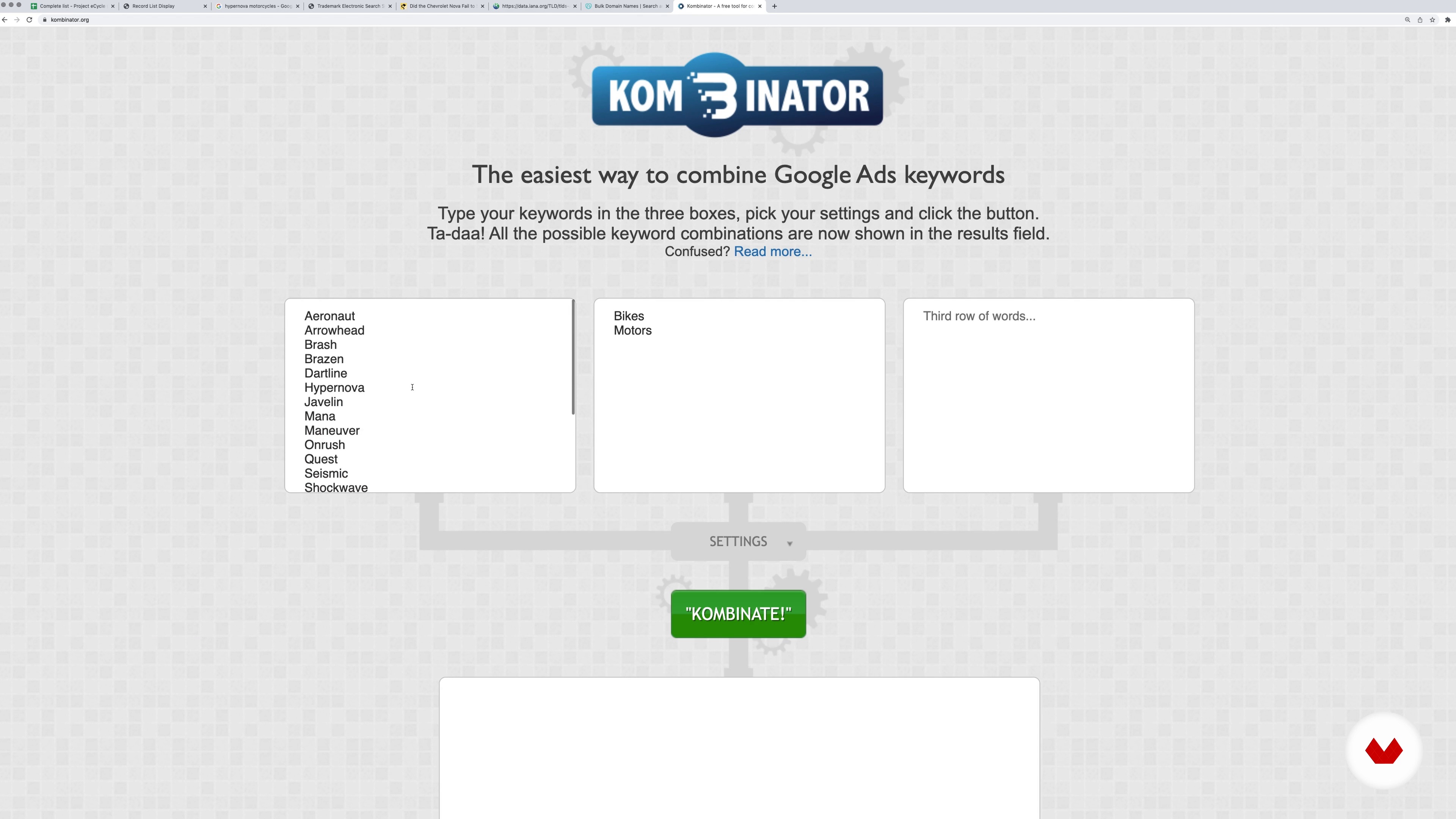Viewport: 1456px width, 819px height.
Task: Click the word Dartline in first box
Action: 326,373
